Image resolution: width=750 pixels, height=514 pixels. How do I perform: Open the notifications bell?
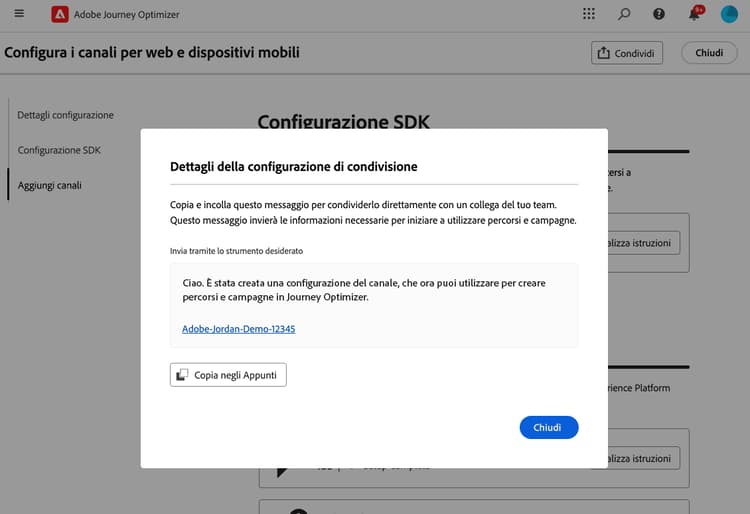pos(695,13)
